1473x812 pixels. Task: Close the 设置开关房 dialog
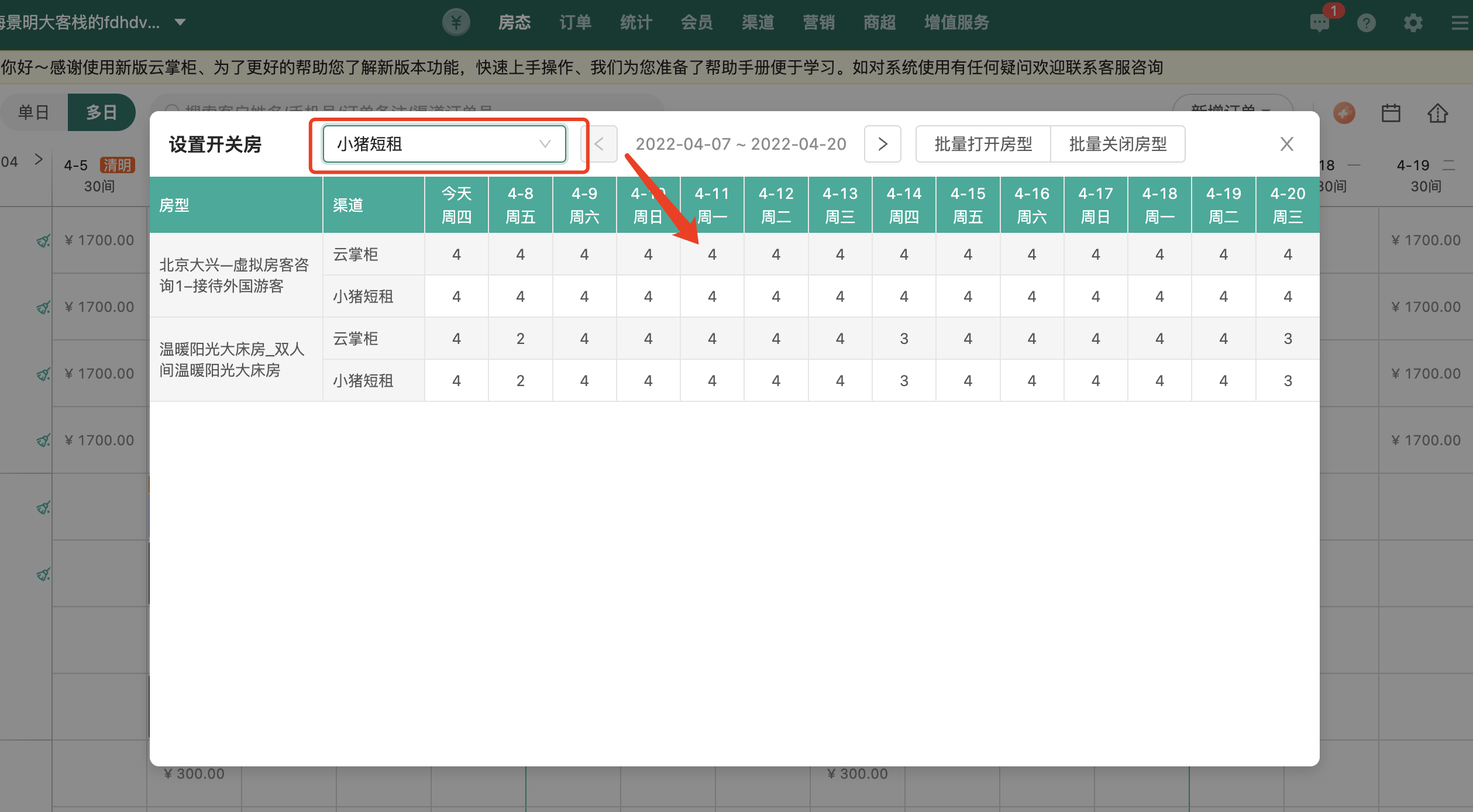click(x=1286, y=144)
